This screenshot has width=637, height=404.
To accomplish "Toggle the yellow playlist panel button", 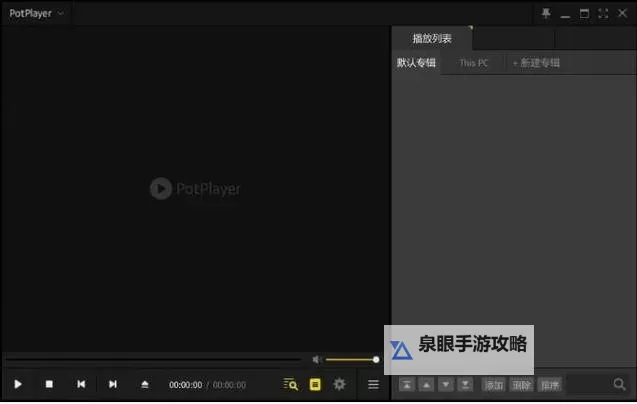I will click(315, 384).
